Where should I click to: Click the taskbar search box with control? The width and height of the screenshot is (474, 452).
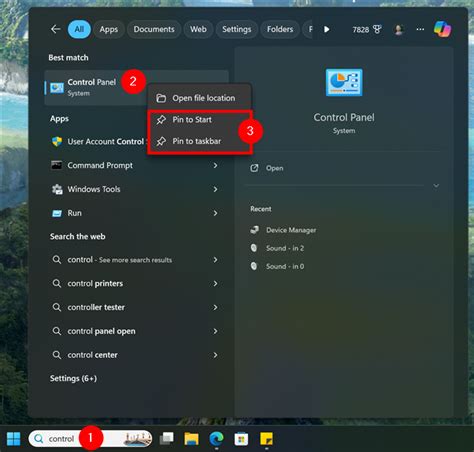90,439
